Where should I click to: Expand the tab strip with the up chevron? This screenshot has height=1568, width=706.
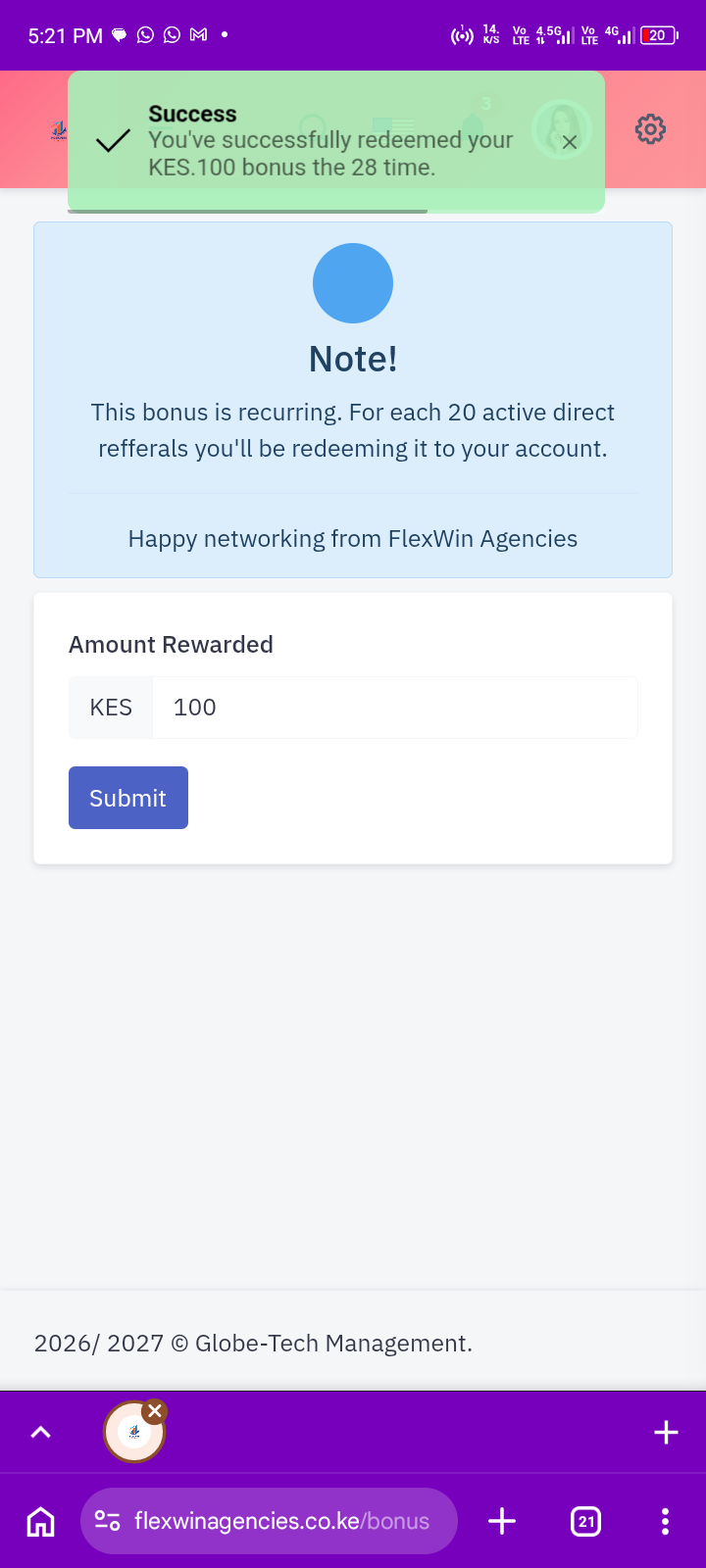[x=40, y=1433]
